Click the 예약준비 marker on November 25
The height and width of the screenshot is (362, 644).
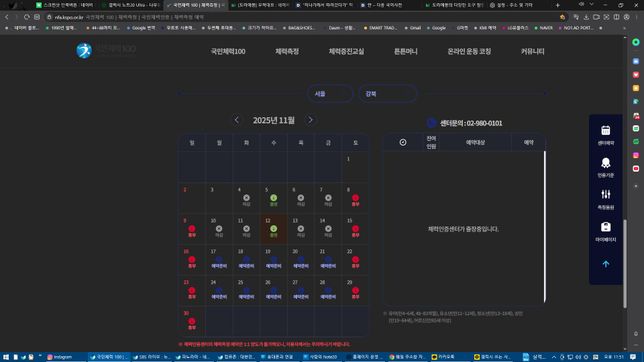coord(246,293)
